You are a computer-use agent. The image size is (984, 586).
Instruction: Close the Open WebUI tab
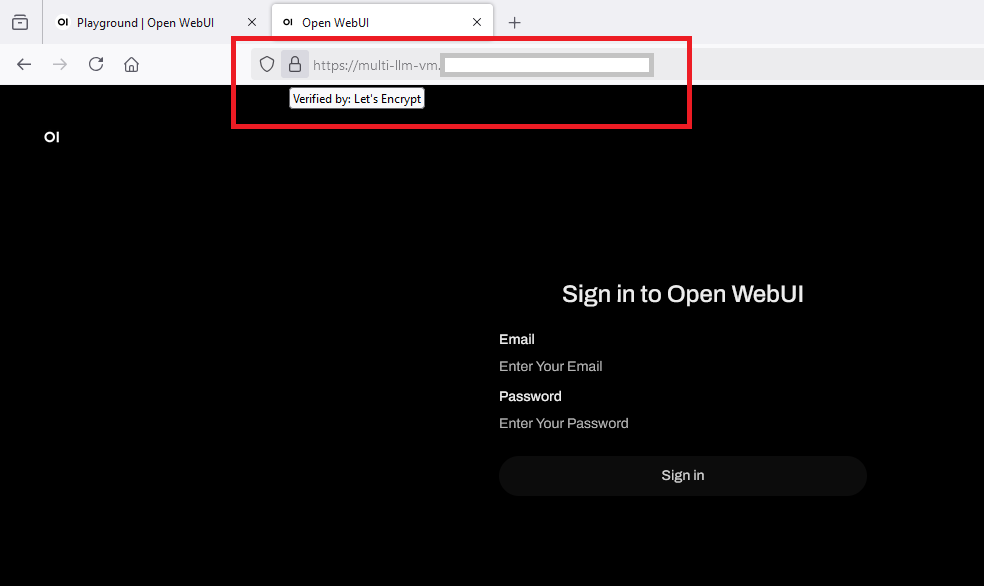click(x=477, y=23)
